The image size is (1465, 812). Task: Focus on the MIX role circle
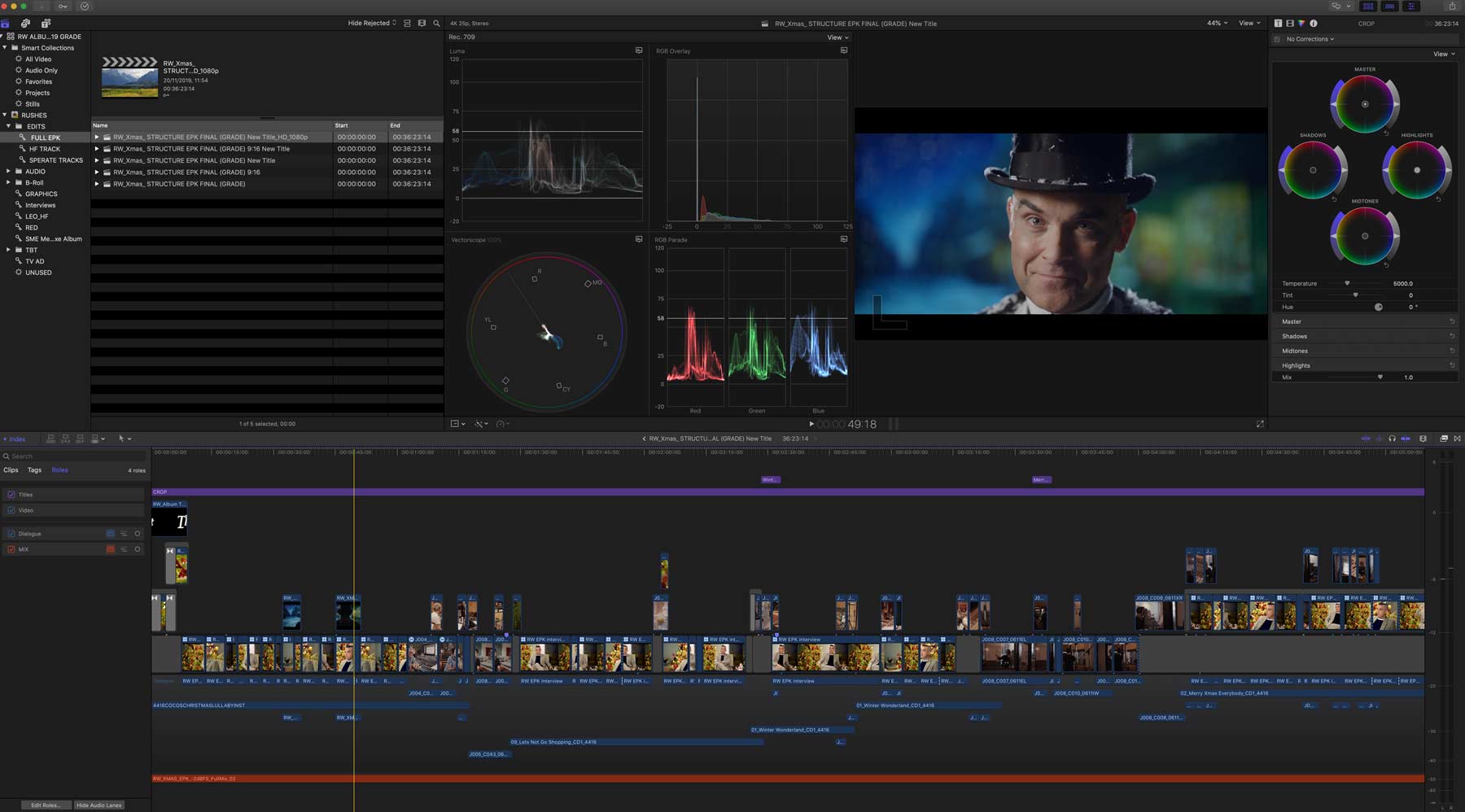138,549
